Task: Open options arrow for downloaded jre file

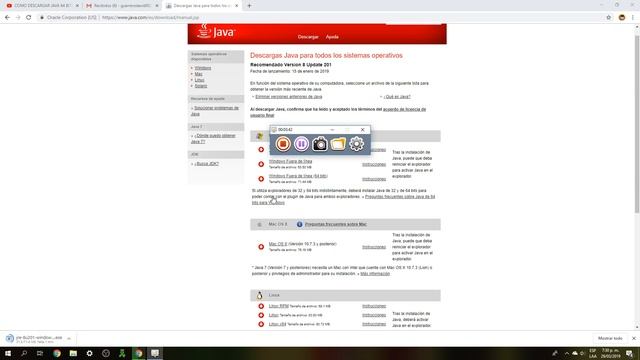Action: click(x=69, y=339)
